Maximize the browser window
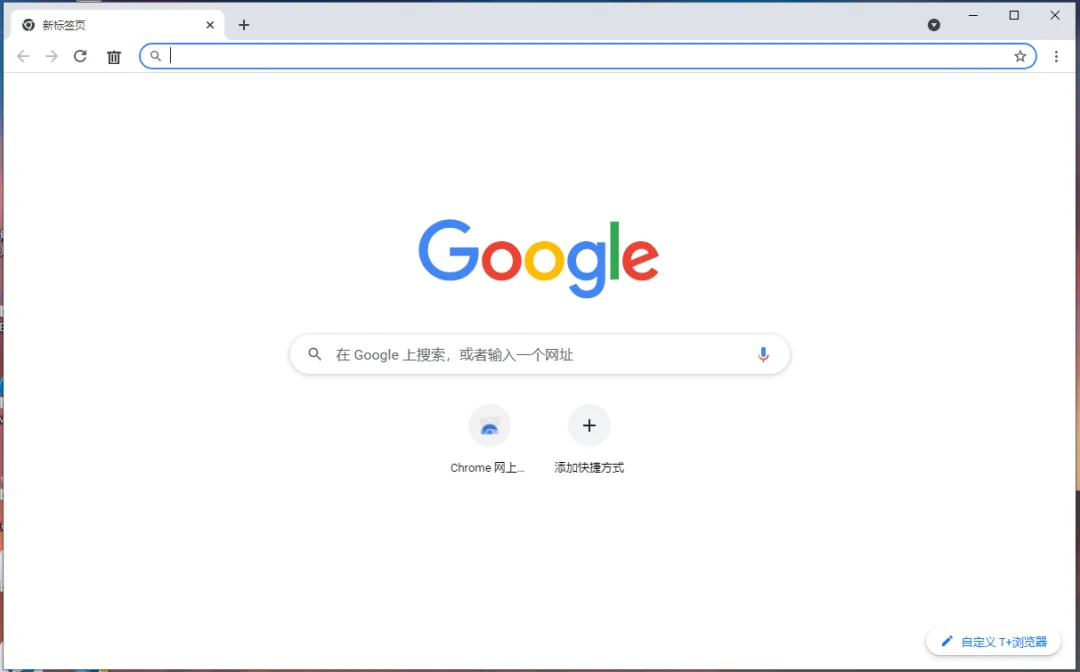Screen dimensions: 1080x672 [x=1014, y=15]
